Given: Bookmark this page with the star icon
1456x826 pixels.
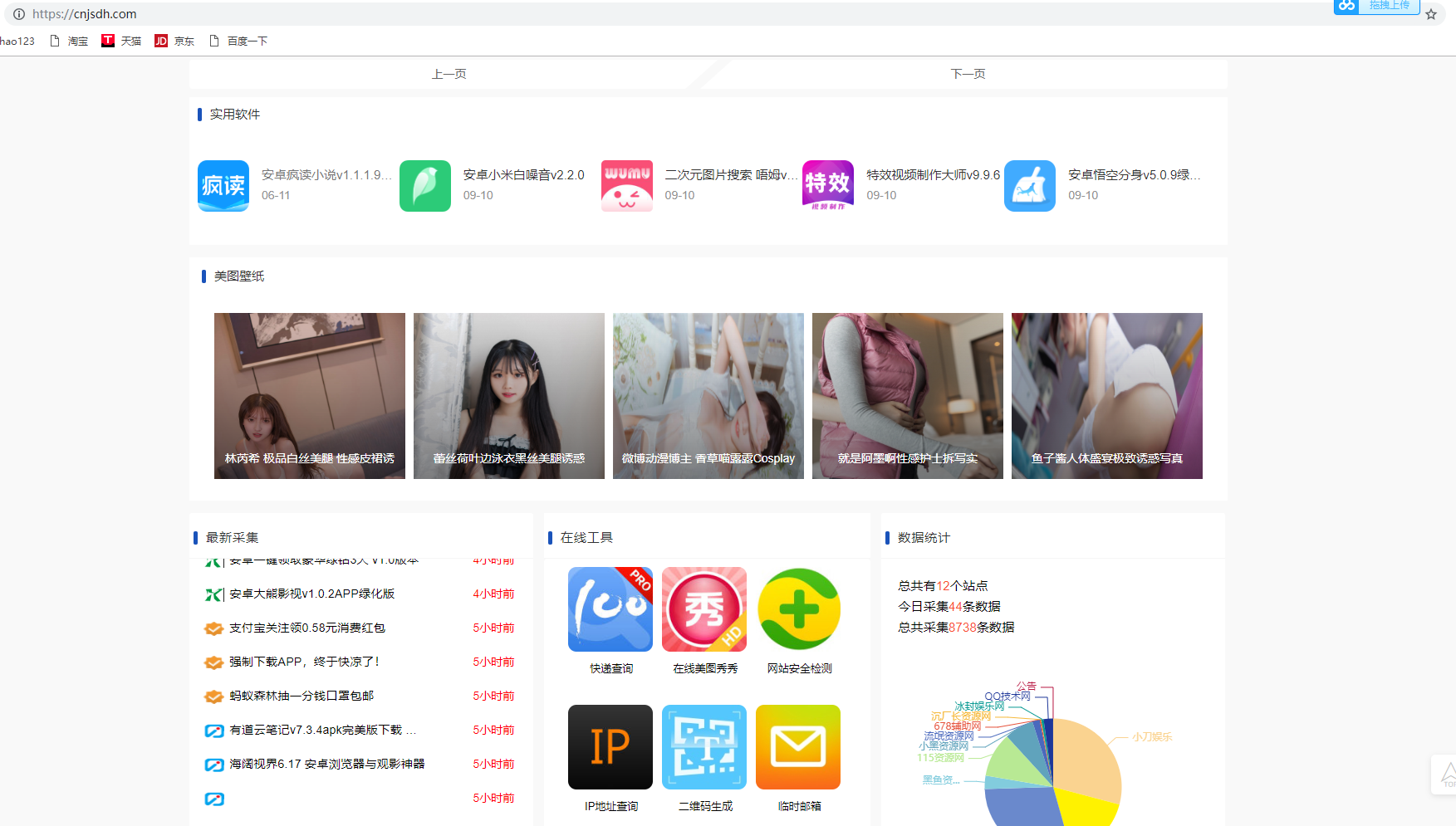Looking at the screenshot, I should click(x=1430, y=14).
